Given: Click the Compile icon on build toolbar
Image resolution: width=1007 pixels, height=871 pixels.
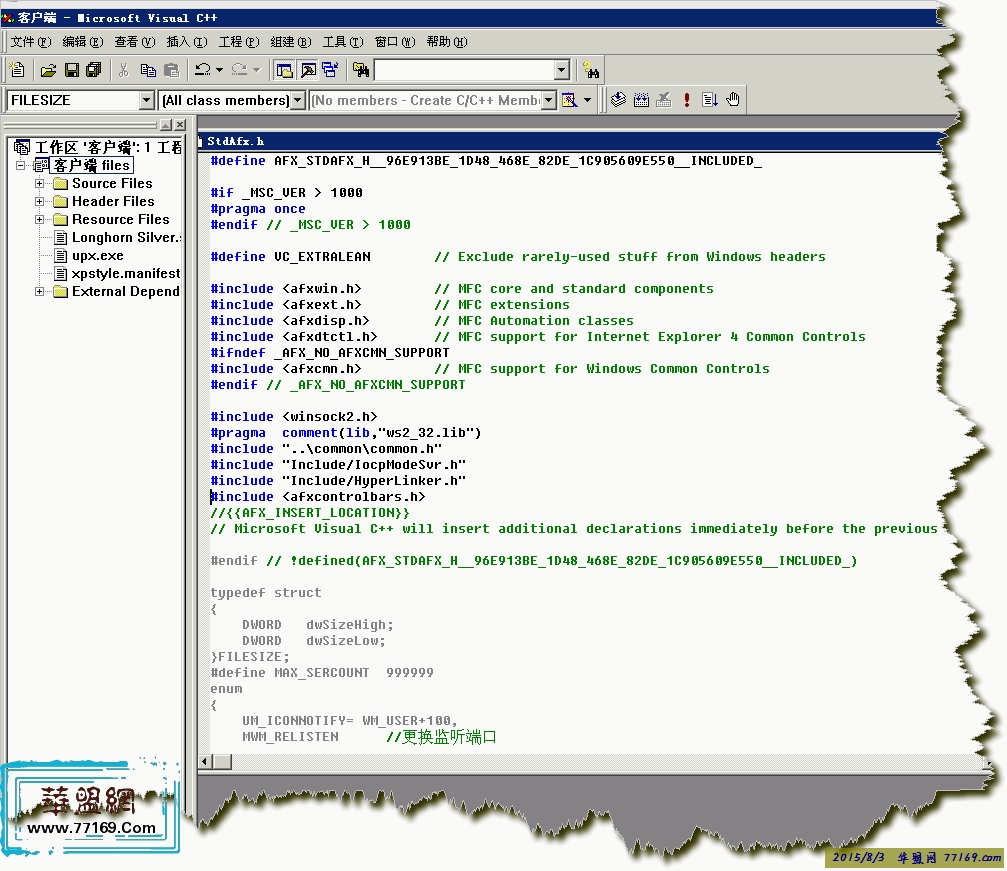Looking at the screenshot, I should pos(619,100).
